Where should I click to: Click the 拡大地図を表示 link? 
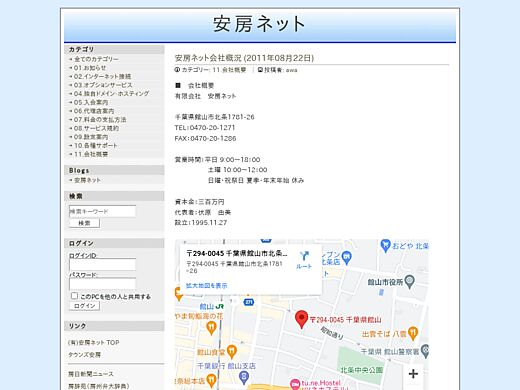point(206,286)
